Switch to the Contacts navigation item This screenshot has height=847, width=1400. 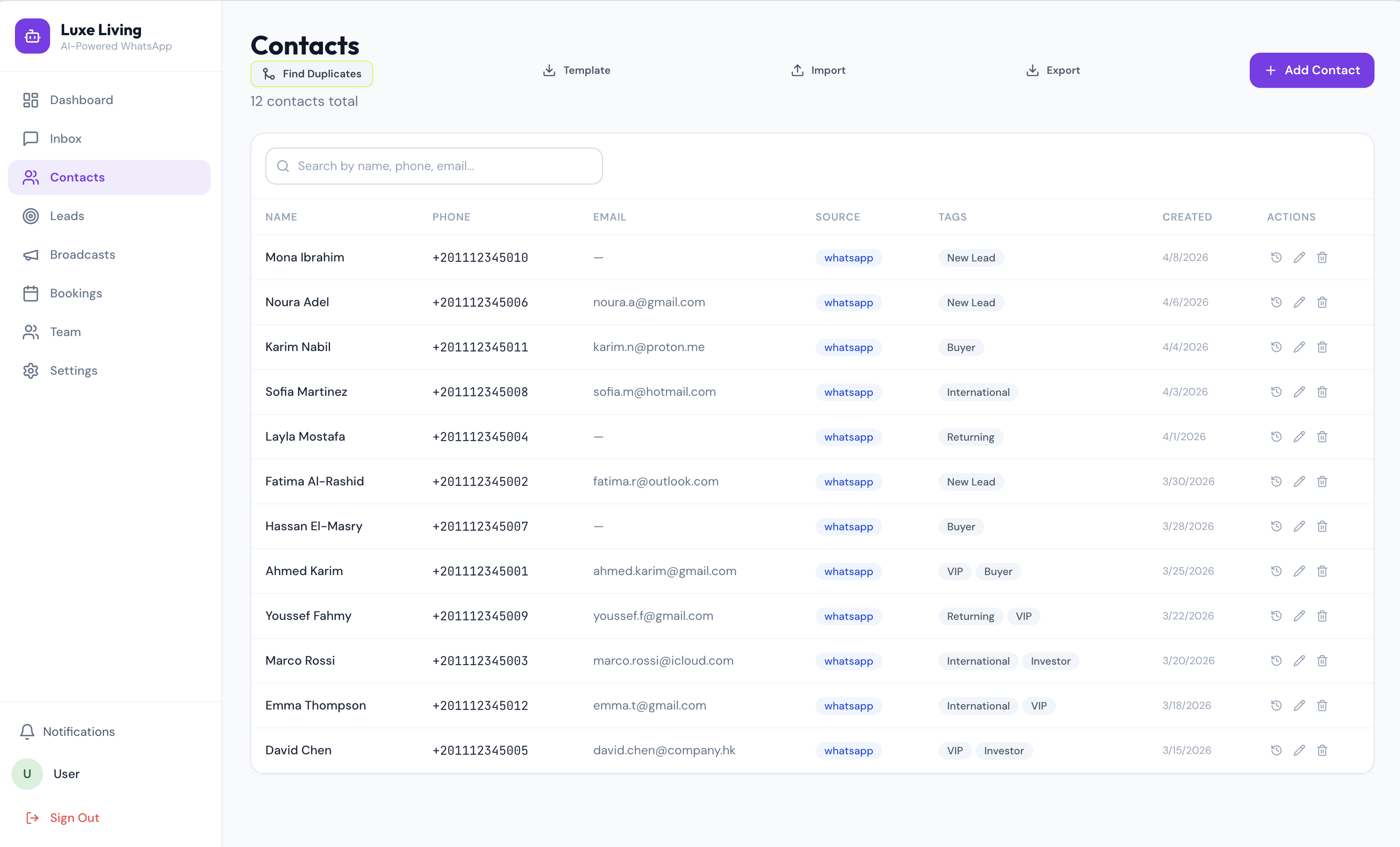(77, 177)
